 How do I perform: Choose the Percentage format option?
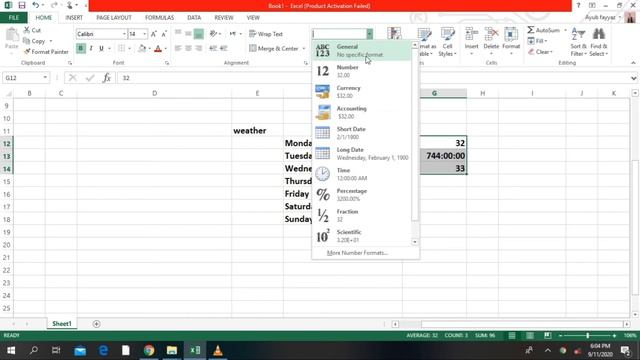pyautogui.click(x=362, y=195)
